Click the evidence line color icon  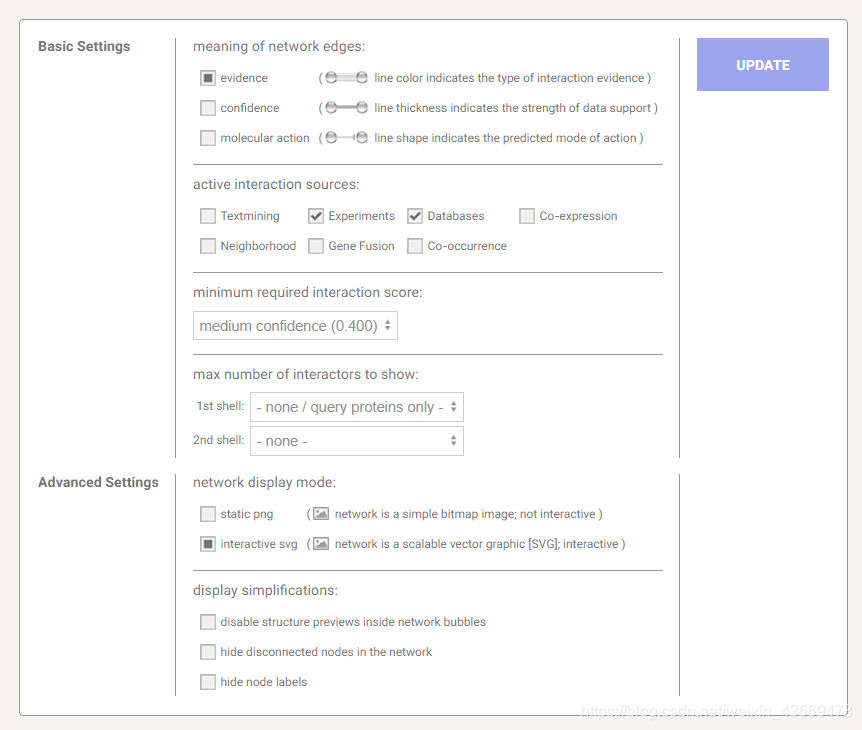pyautogui.click(x=346, y=78)
